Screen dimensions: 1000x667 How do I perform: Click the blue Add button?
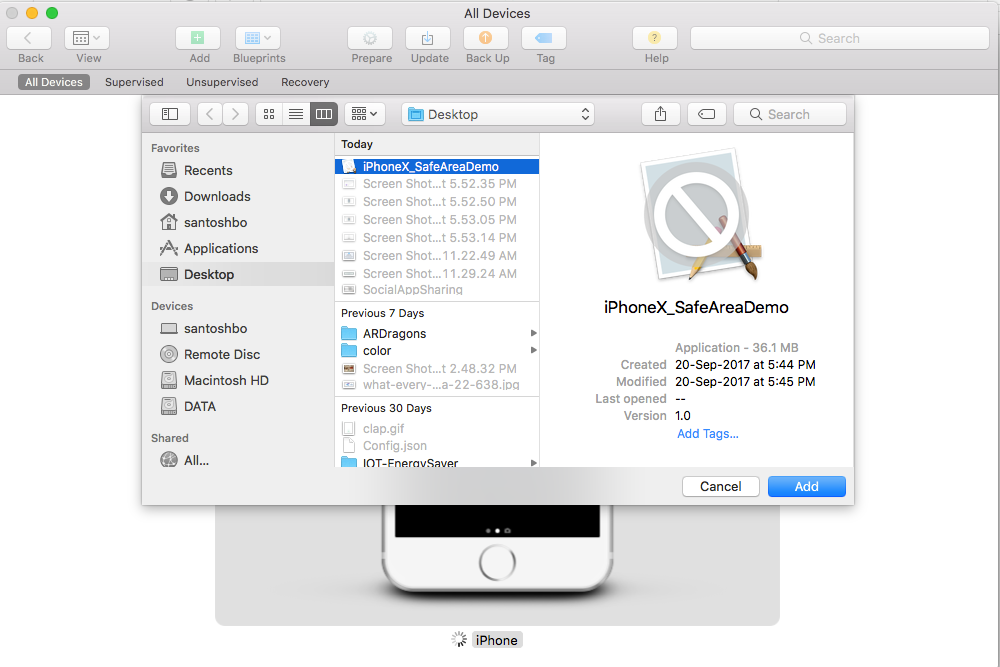(x=807, y=487)
